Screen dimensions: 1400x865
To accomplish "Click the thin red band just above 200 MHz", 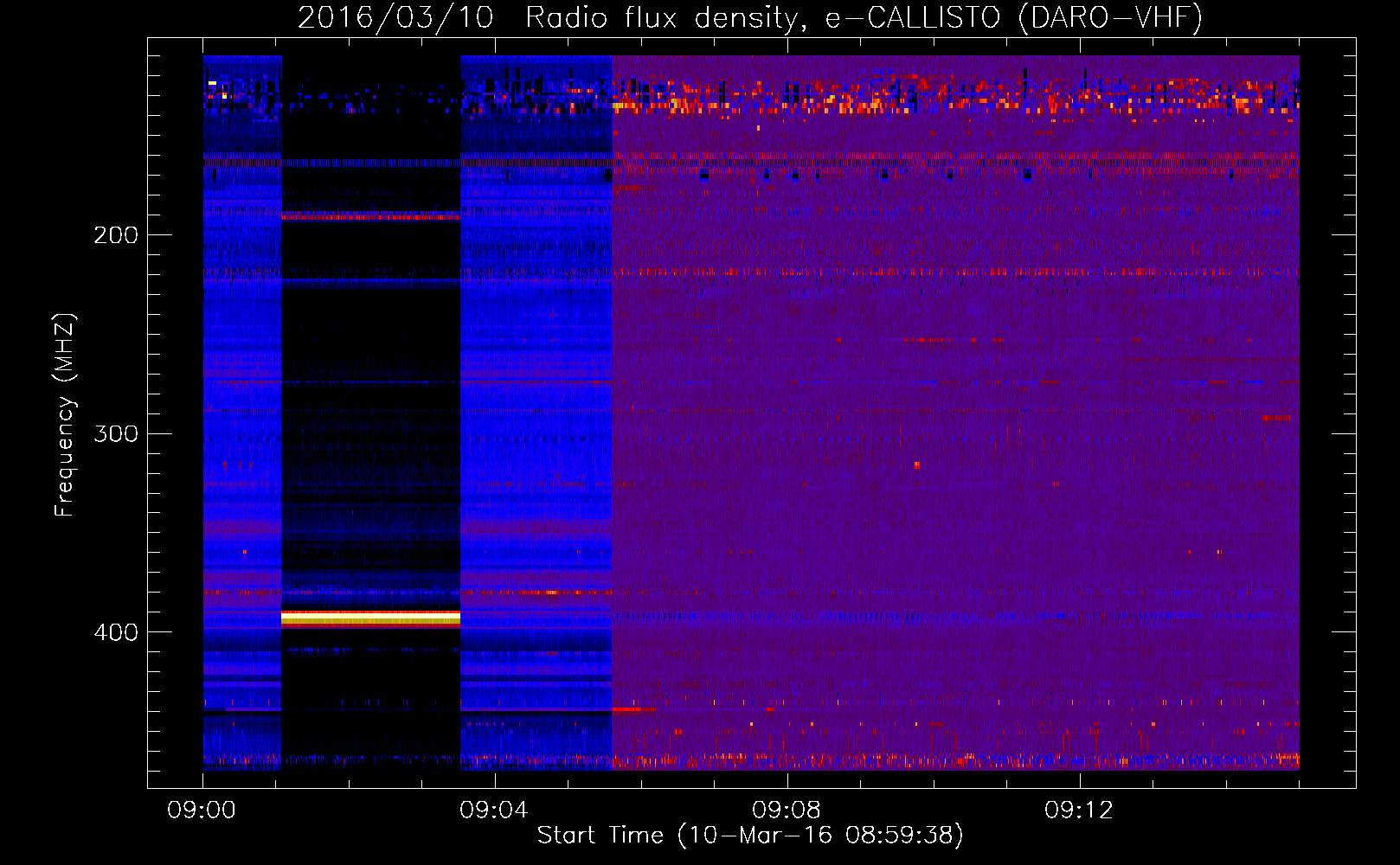I will [x=370, y=216].
